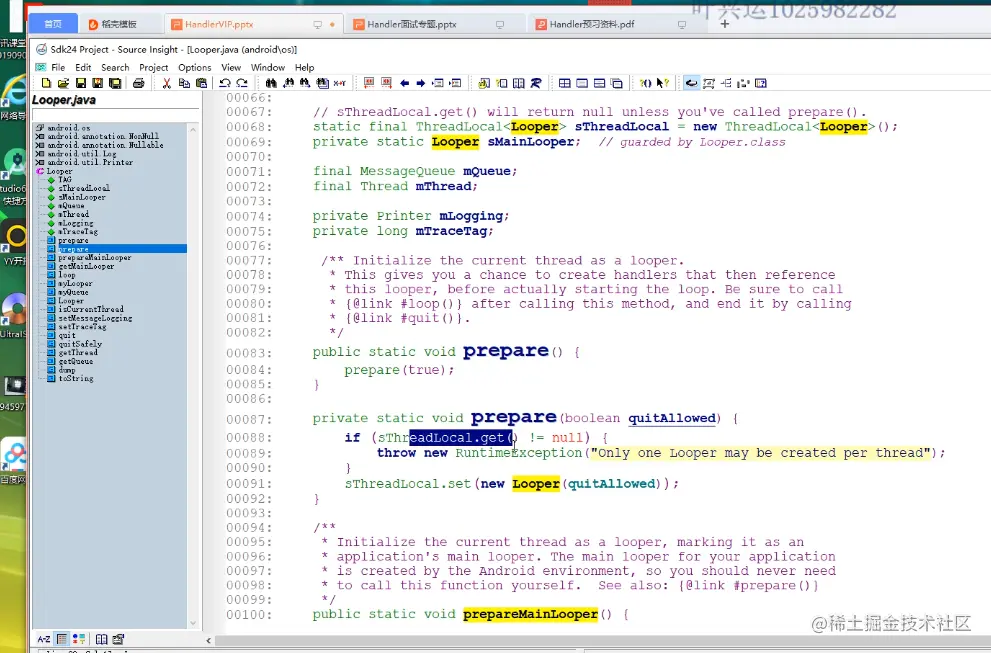Click sMainLooper declaration on line 69
Screen dimensions: 991x653
click(530, 142)
